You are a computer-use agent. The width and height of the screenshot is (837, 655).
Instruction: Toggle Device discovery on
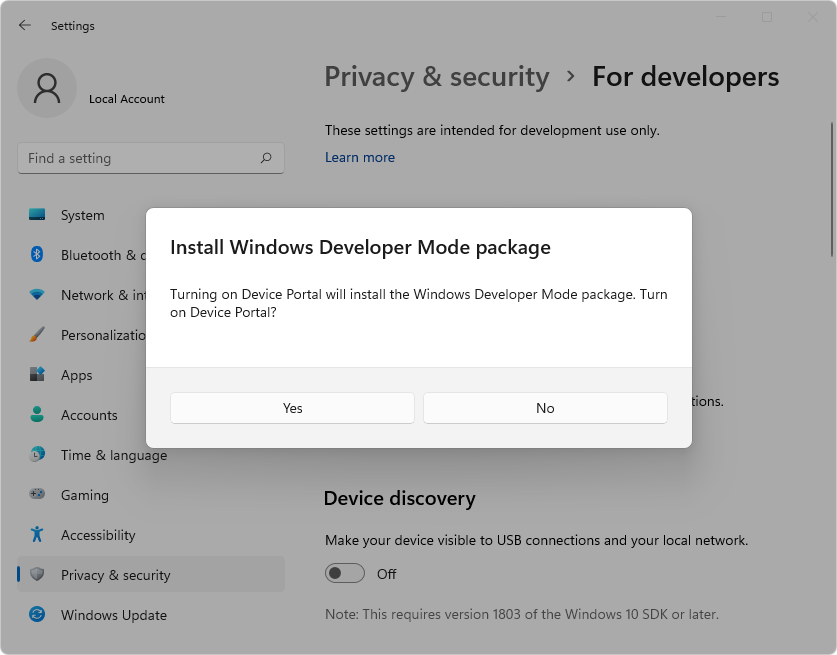pos(345,574)
